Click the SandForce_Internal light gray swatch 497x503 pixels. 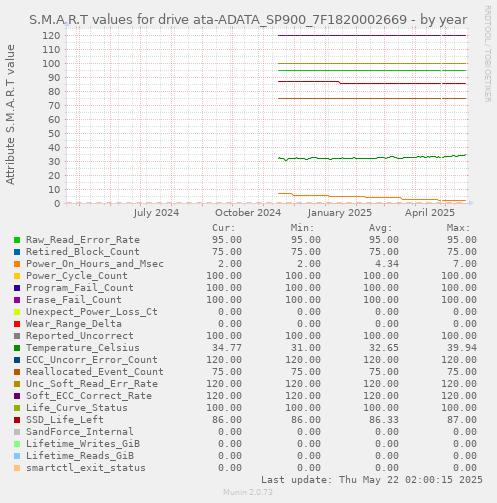[x=17, y=432]
